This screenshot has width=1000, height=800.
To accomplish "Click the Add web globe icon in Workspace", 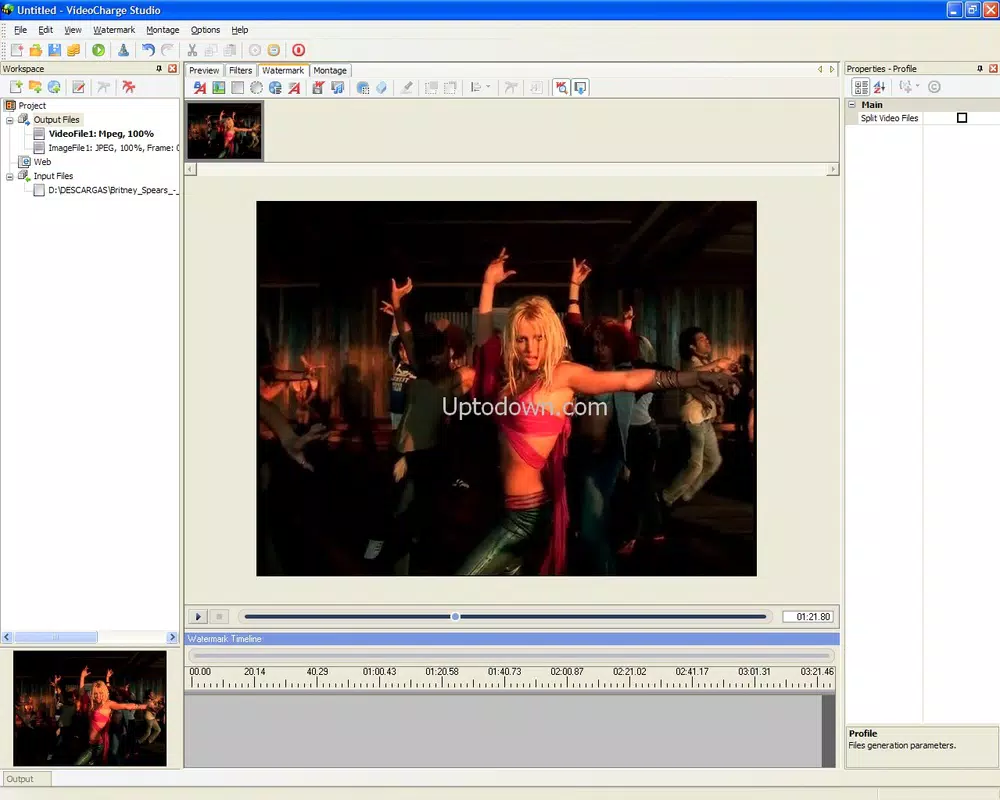I will [54, 87].
